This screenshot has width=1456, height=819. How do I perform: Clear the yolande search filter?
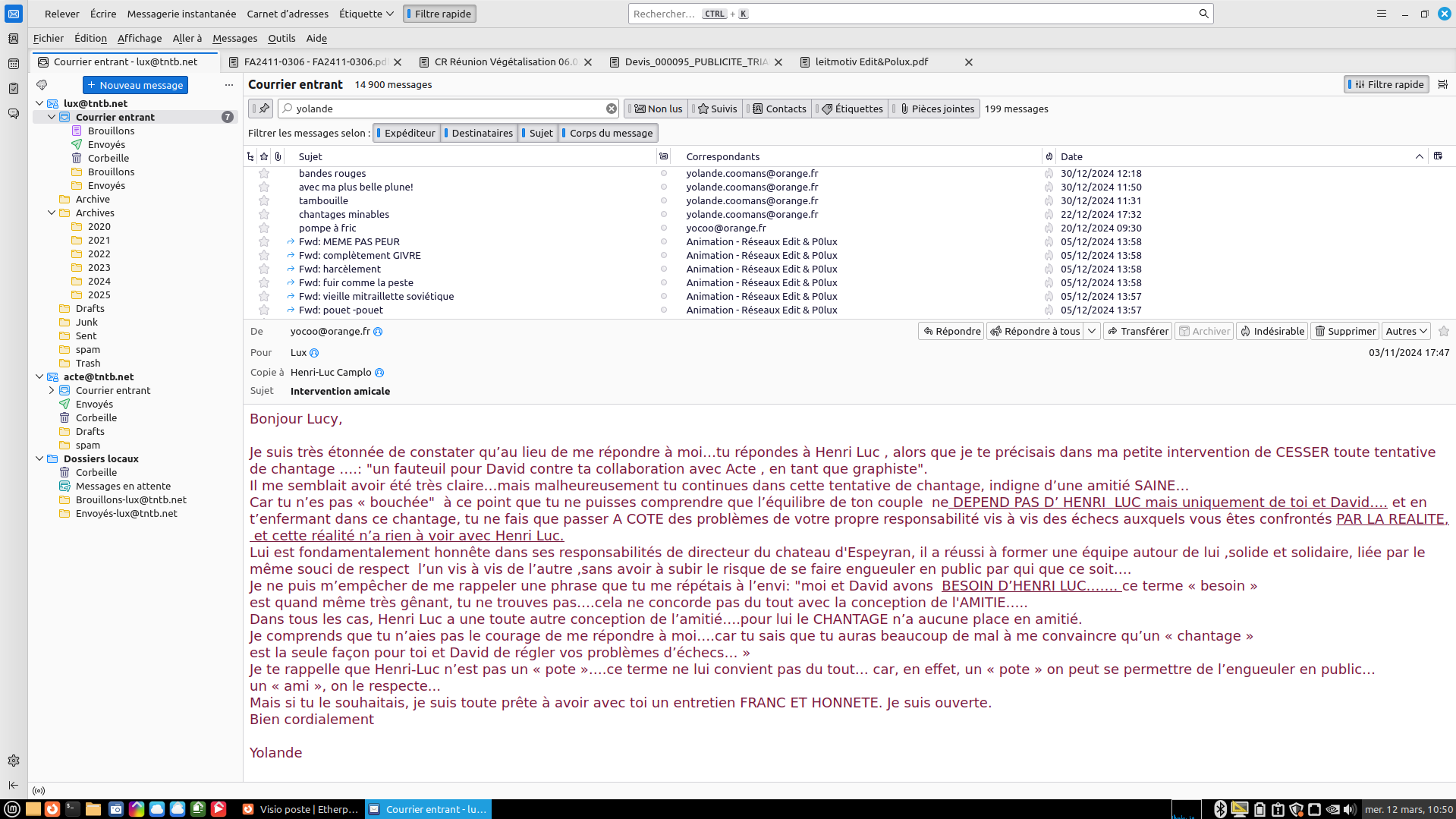[x=611, y=109]
